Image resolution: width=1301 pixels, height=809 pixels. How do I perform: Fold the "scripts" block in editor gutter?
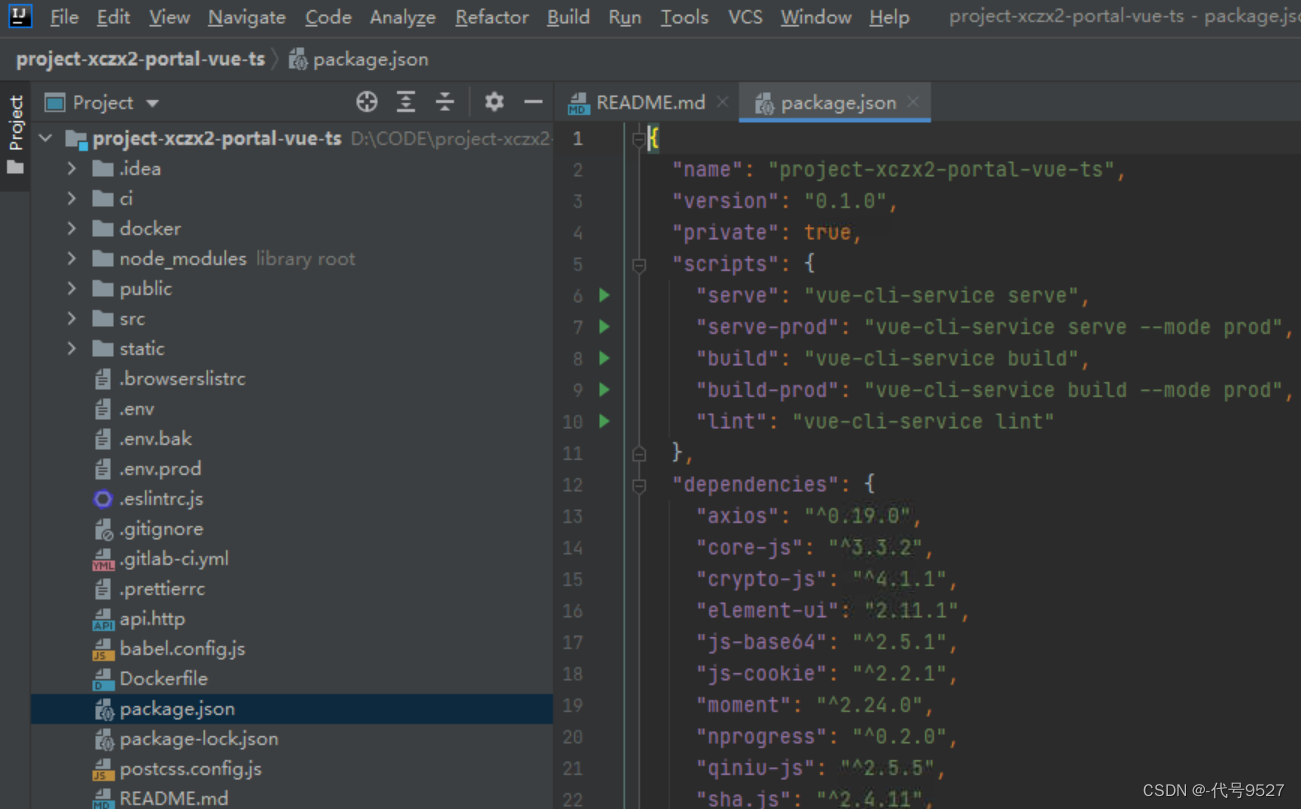(639, 265)
